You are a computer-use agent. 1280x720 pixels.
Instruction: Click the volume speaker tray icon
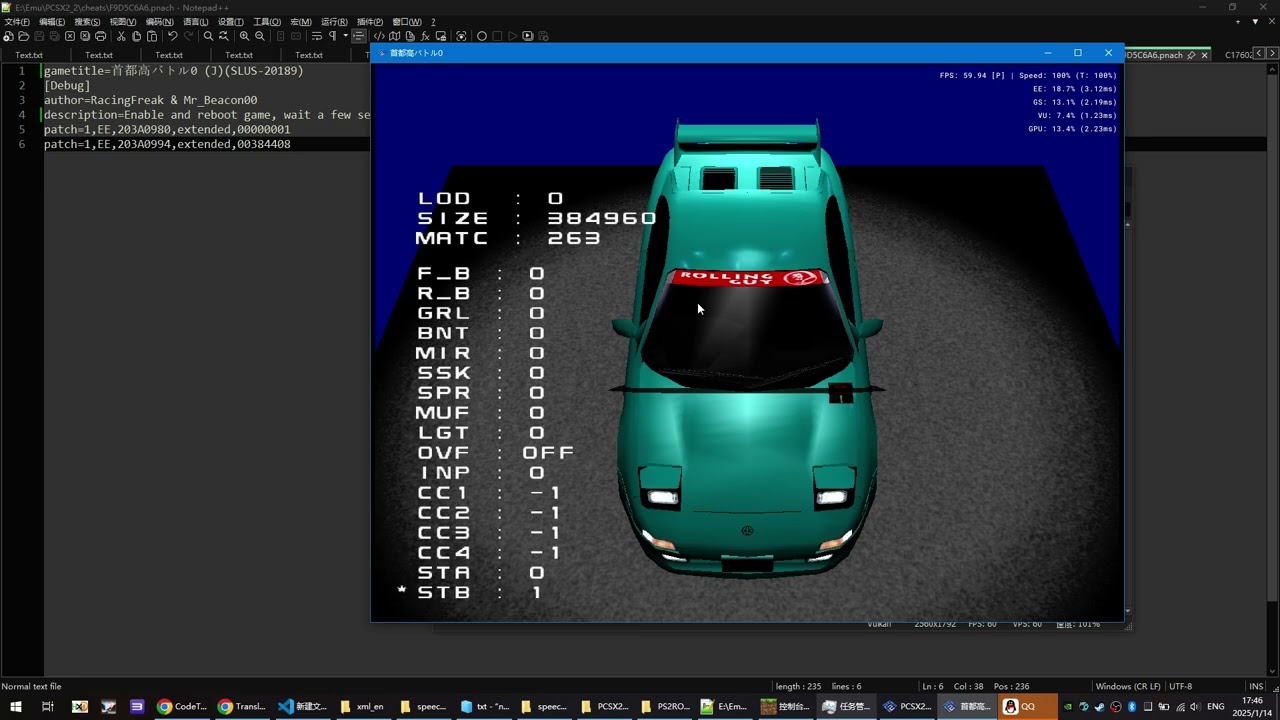click(1195, 707)
